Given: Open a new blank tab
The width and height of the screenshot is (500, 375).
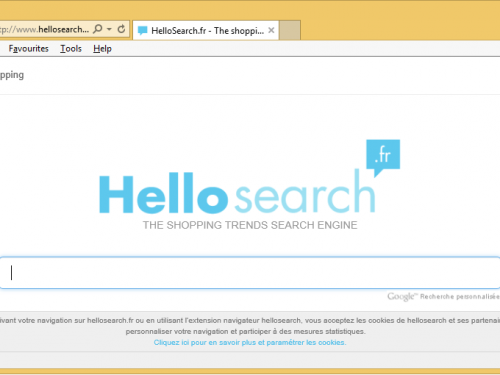Looking at the screenshot, I should [290, 30].
